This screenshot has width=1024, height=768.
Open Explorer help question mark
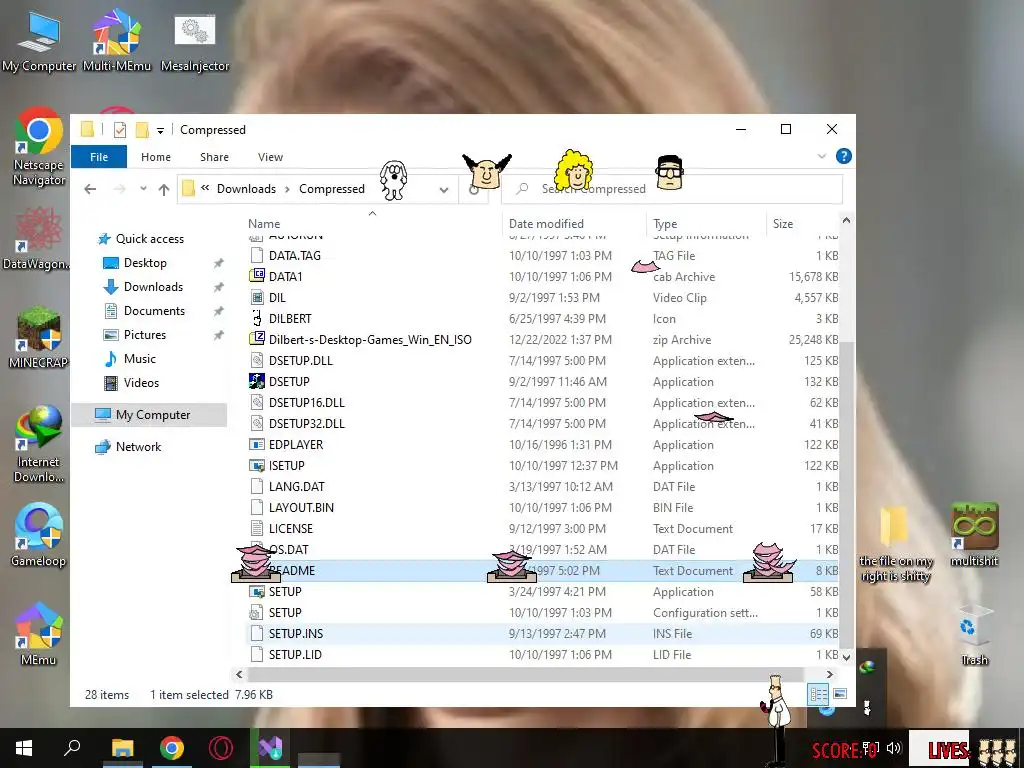tap(844, 156)
